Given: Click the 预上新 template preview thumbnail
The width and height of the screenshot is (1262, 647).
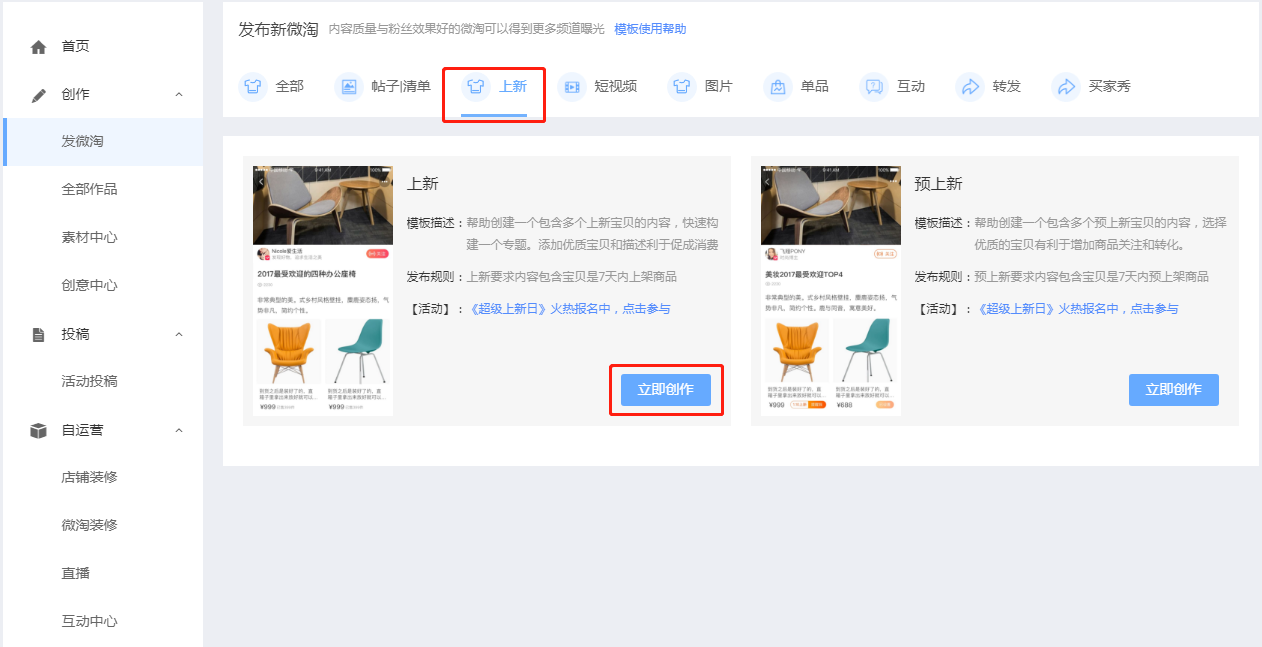Looking at the screenshot, I should (x=831, y=290).
